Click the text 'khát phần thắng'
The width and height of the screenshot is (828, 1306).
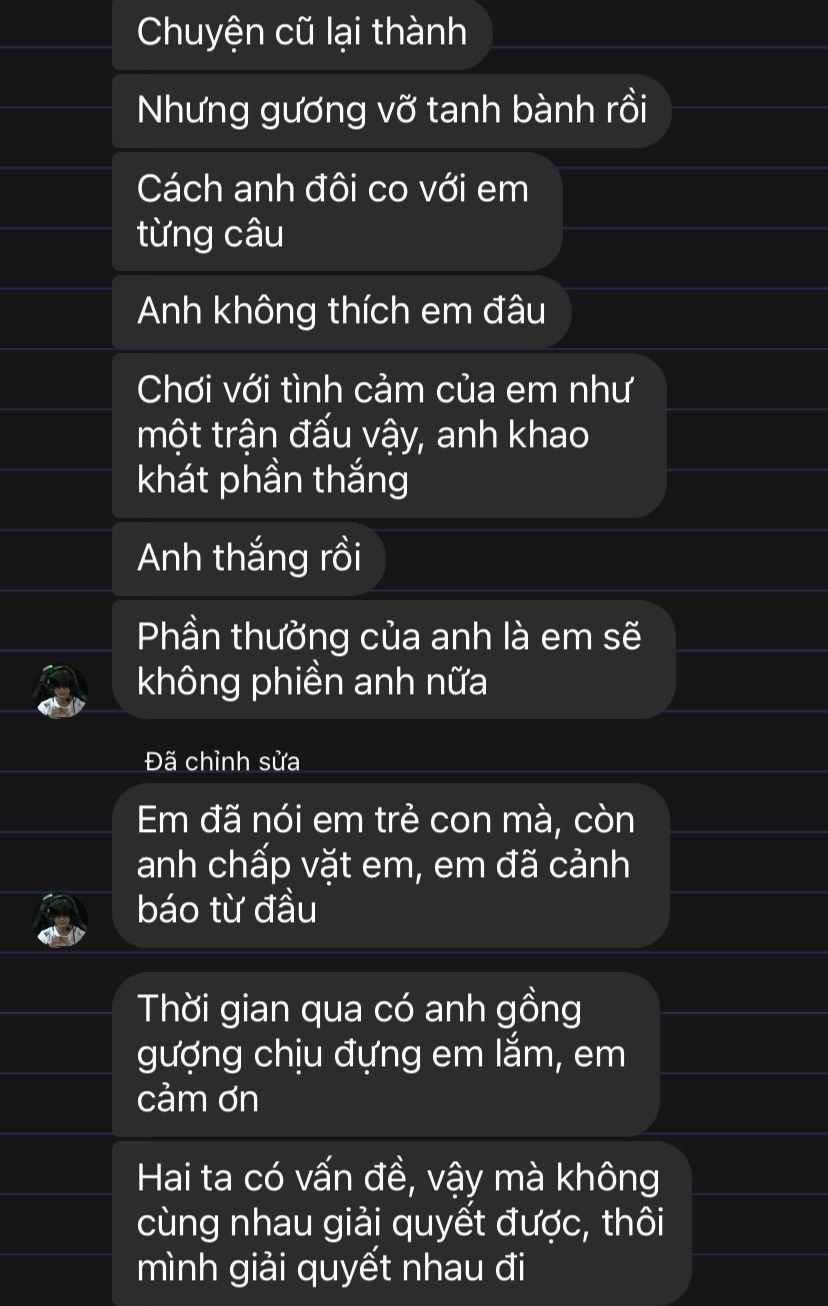click(273, 481)
